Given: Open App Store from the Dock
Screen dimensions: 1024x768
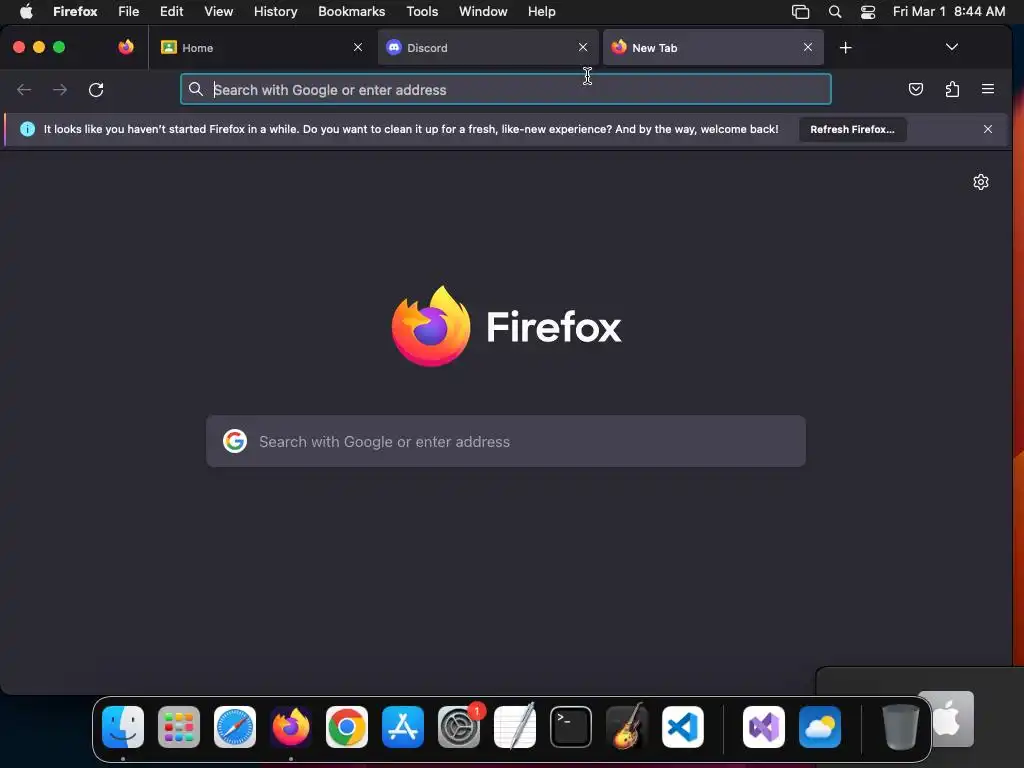Looking at the screenshot, I should pyautogui.click(x=403, y=726).
